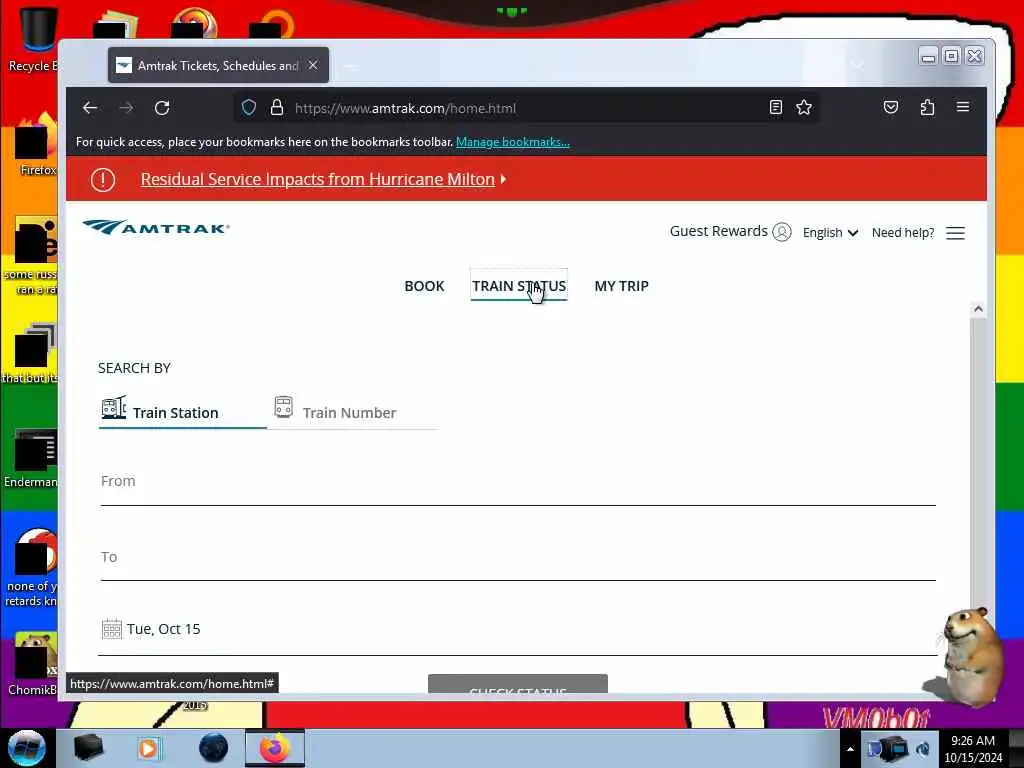
Task: Open the Firefox extensions puzzle icon
Action: point(927,108)
